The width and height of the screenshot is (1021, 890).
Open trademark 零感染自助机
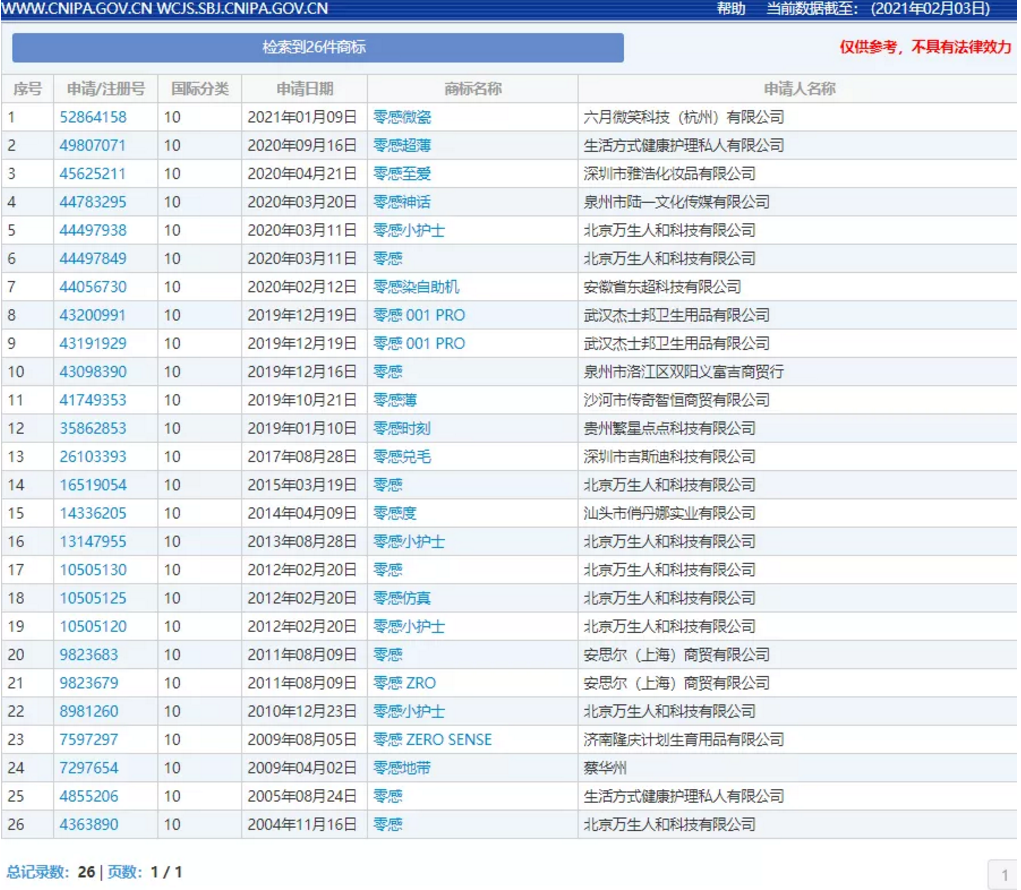pyautogui.click(x=416, y=287)
